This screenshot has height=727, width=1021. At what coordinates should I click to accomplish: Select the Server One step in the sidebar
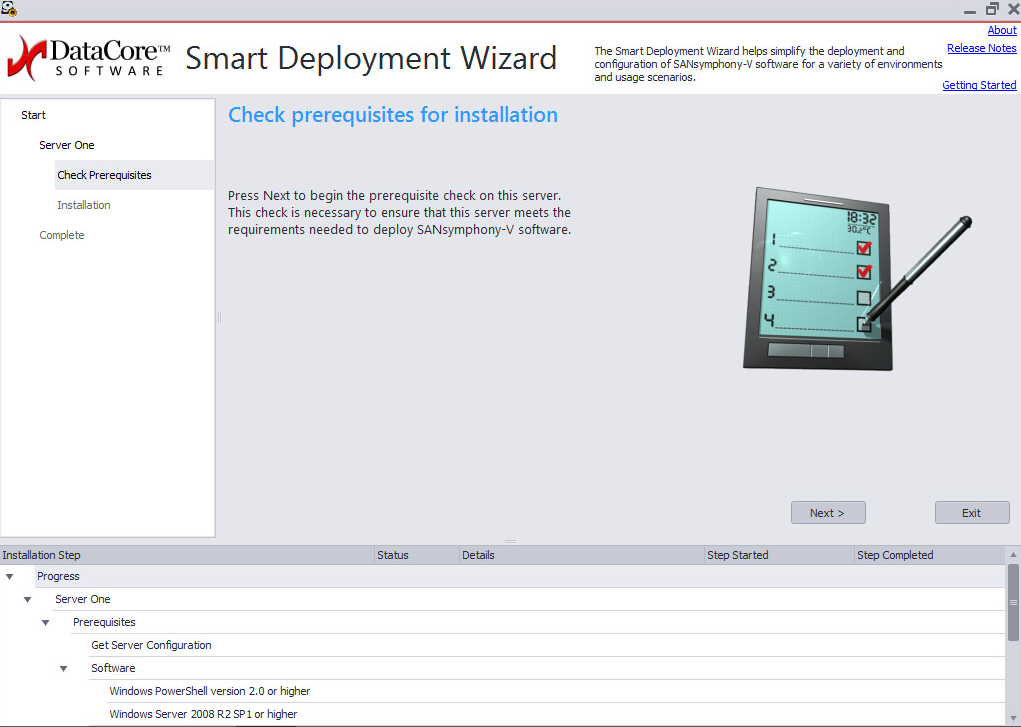point(66,144)
